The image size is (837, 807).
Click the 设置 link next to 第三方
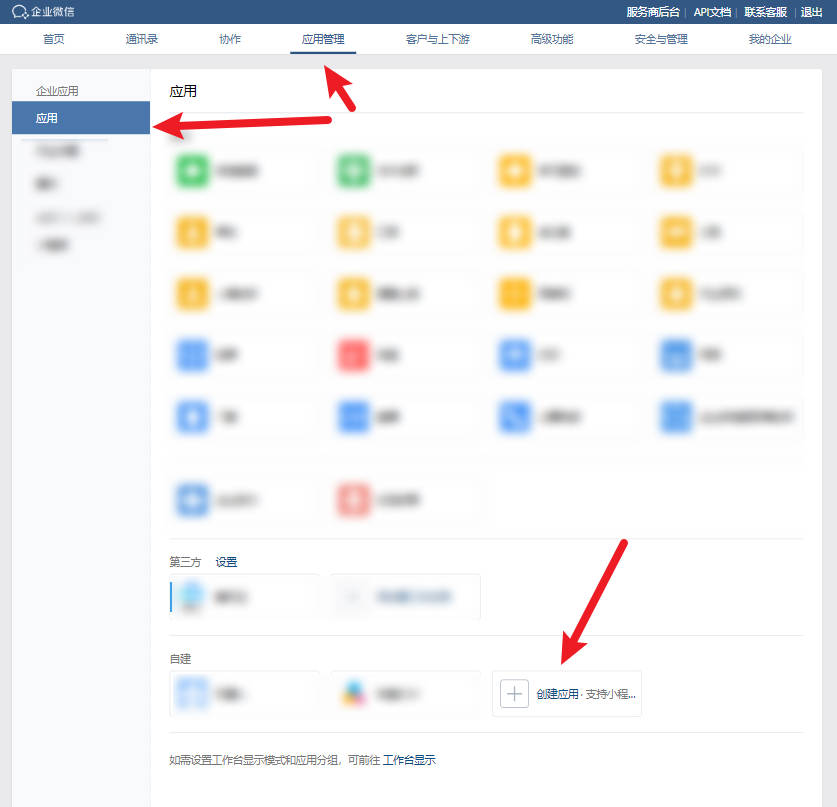coord(226,561)
